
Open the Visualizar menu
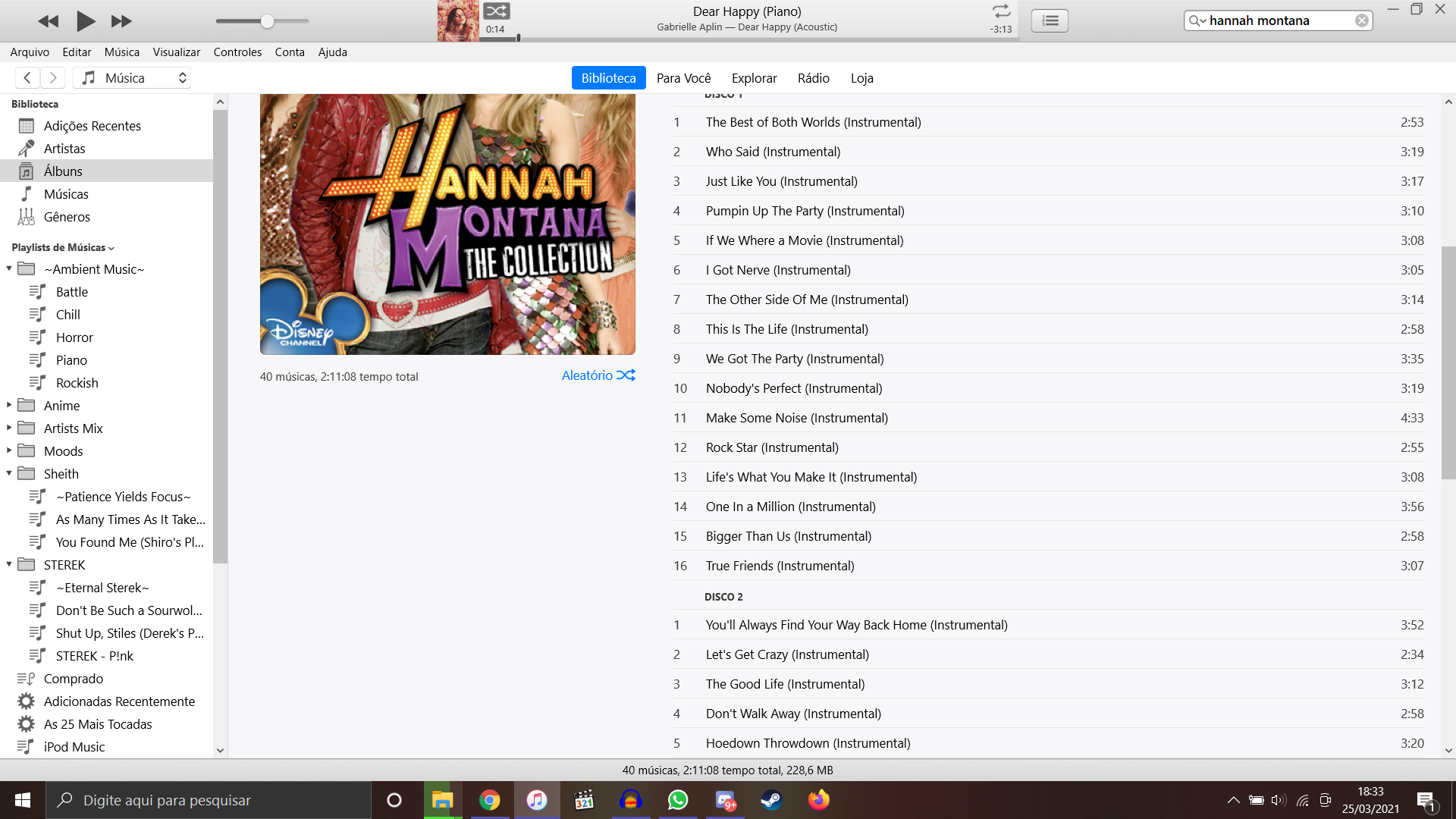point(177,52)
